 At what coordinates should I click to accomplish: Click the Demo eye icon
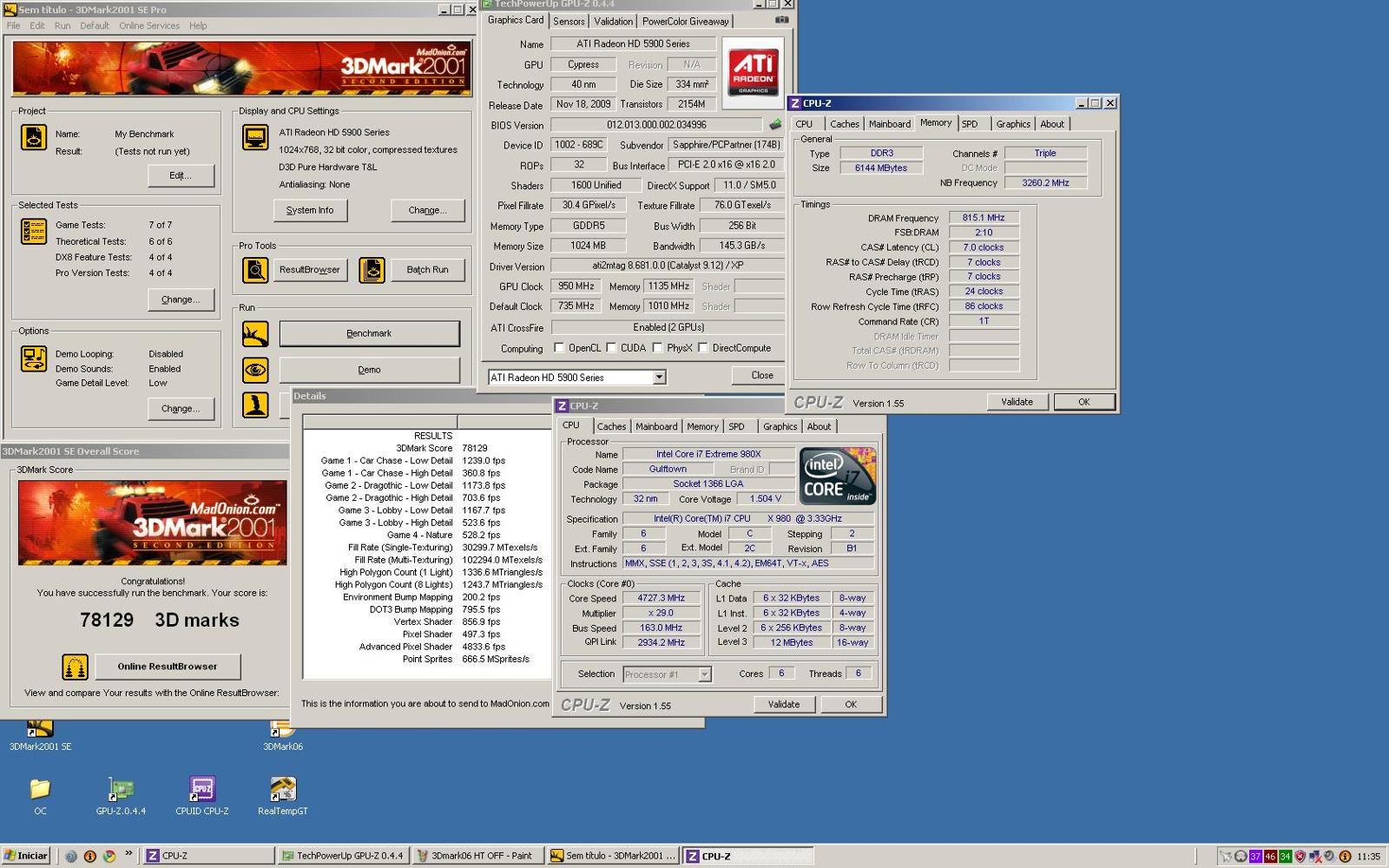tap(255, 370)
